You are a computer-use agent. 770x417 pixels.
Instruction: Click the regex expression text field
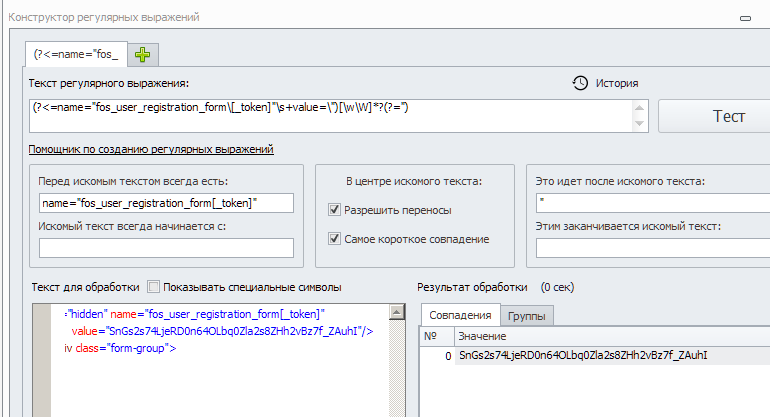[320, 108]
